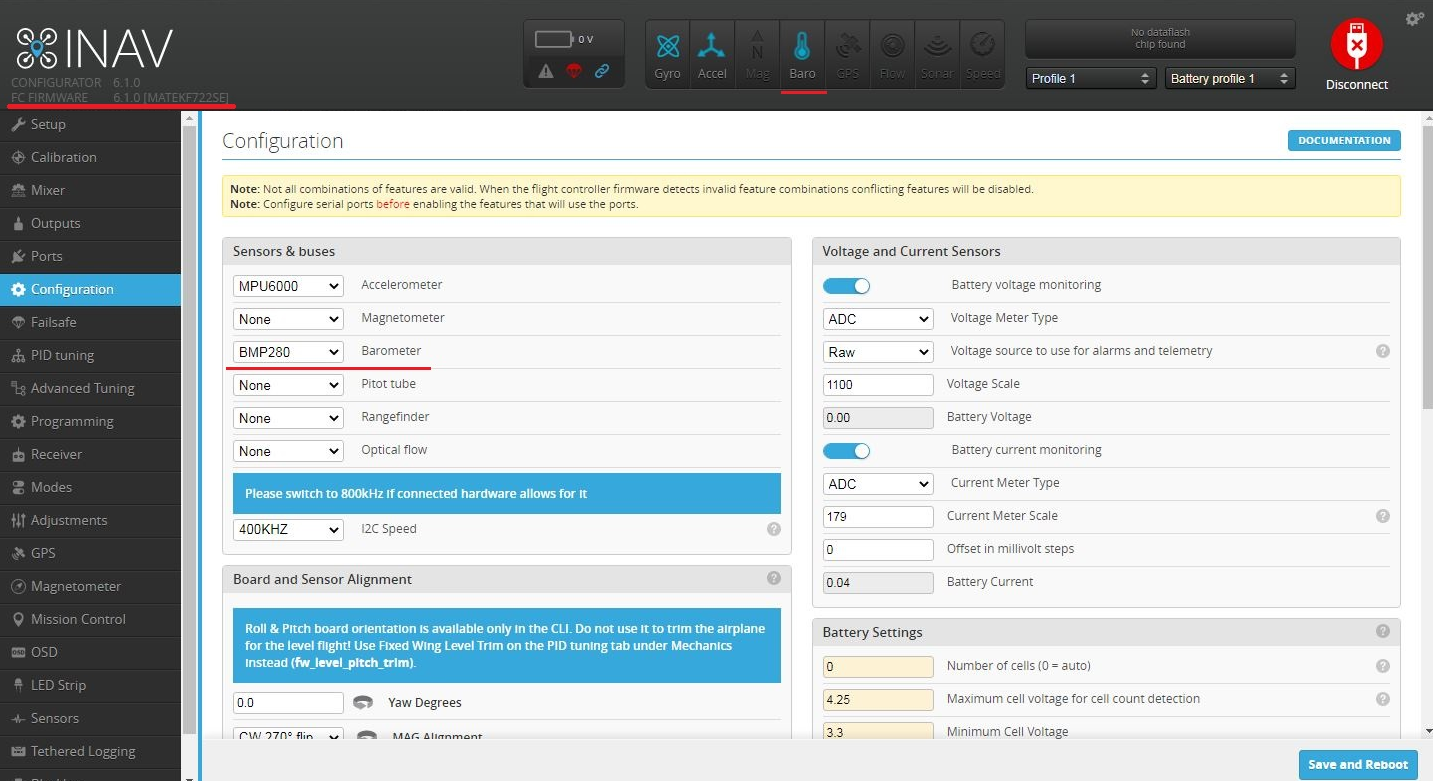This screenshot has height=781, width=1433.
Task: Open the Magnetometer dropdown showing None
Action: (288, 318)
